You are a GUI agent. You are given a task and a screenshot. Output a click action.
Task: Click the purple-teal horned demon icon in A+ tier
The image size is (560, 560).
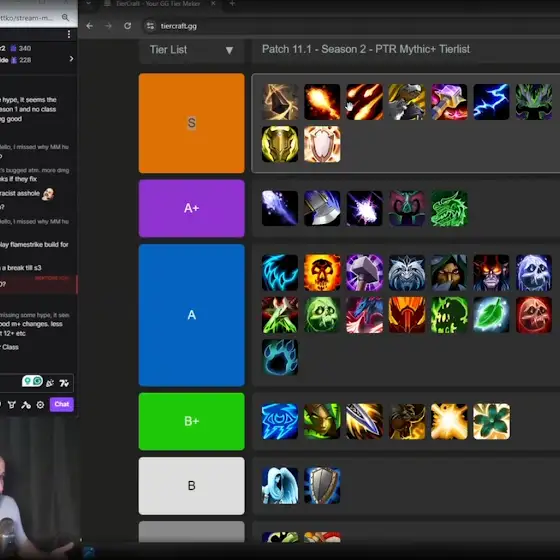pyautogui.click(x=406, y=208)
